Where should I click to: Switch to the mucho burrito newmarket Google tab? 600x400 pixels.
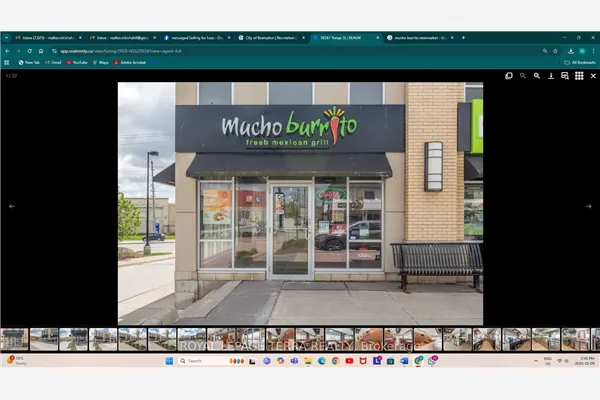[x=420, y=38]
